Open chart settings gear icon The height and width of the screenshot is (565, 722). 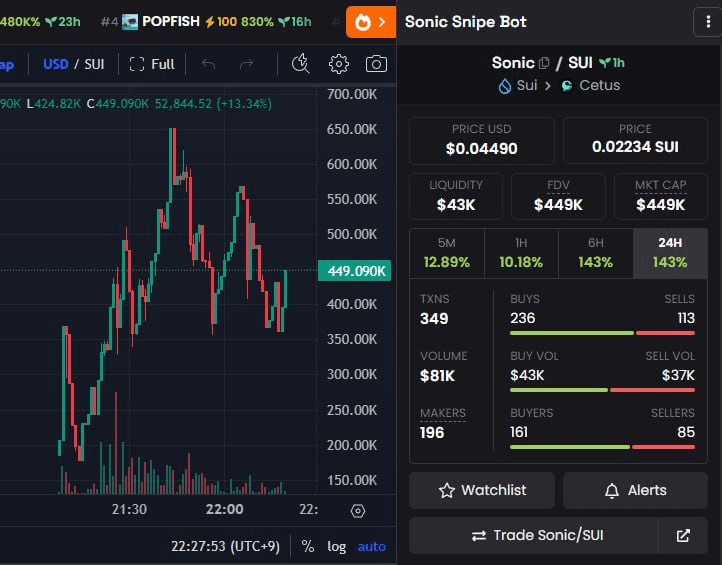[x=339, y=64]
